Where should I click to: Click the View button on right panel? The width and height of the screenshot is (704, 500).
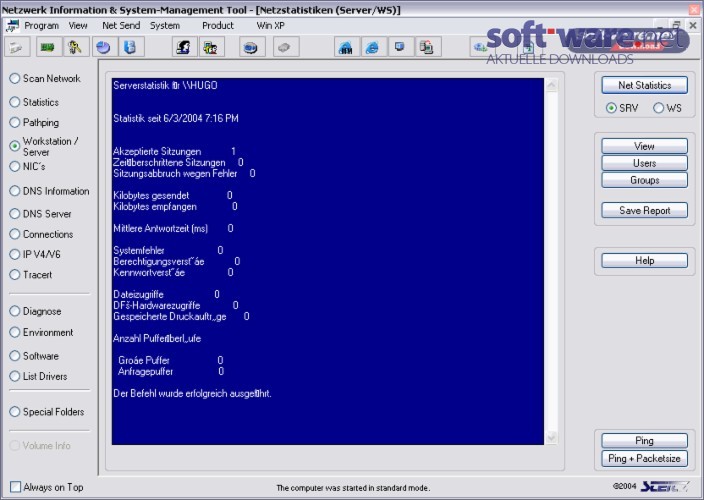point(644,146)
